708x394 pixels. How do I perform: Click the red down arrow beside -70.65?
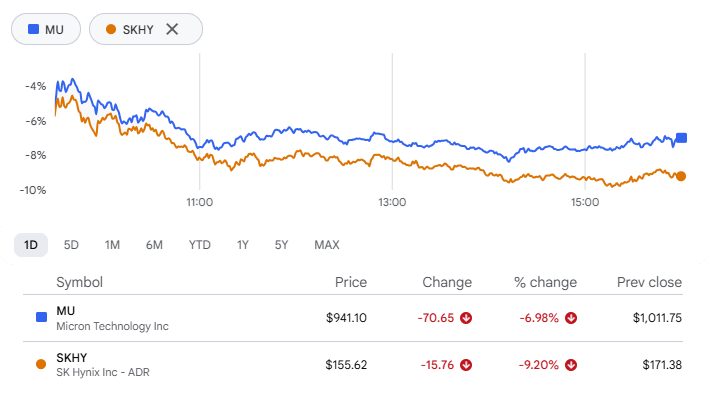point(466,318)
